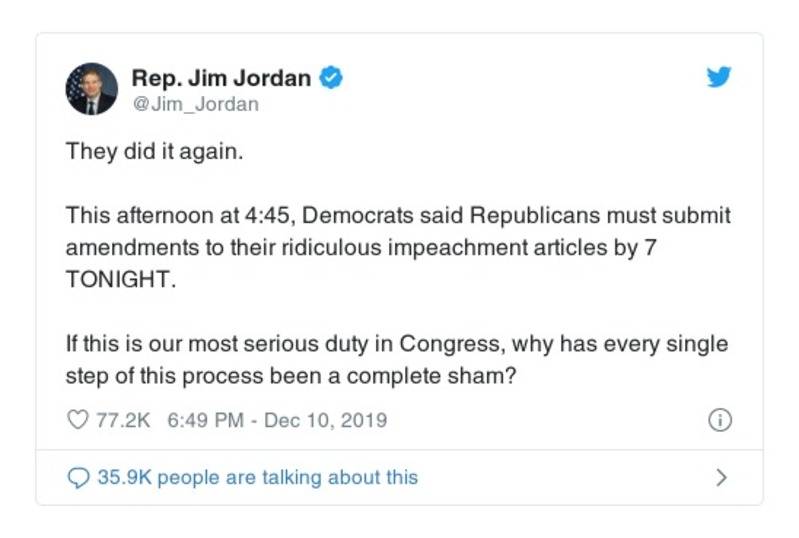Screen dimensions: 799x538
Task: Like the tweet with the heart icon
Action: pos(77,420)
